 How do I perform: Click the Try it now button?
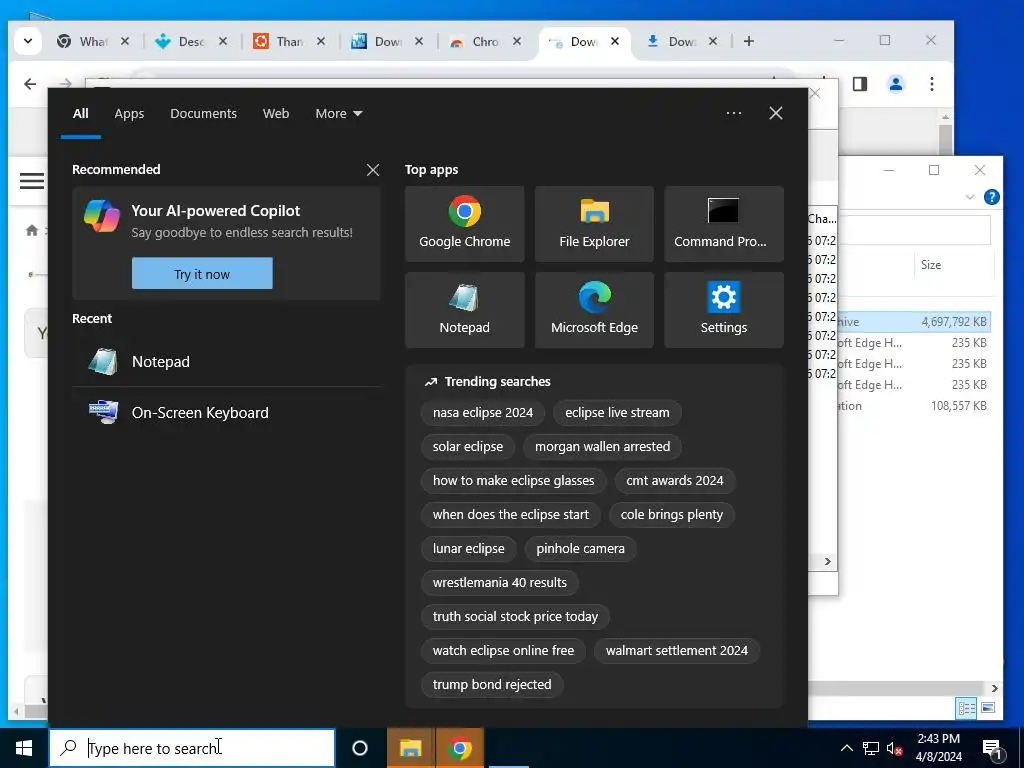202,274
